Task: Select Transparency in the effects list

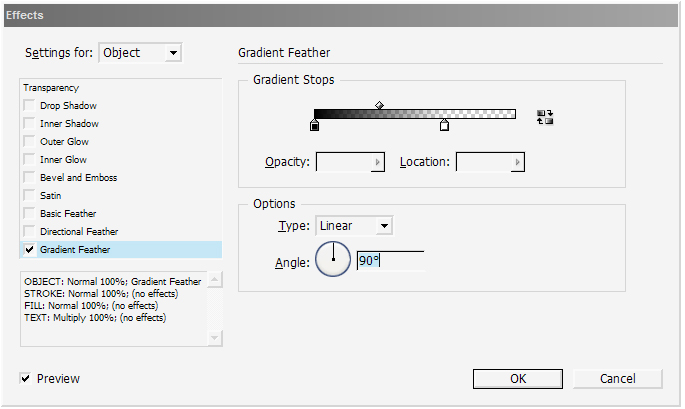Action: click(x=51, y=88)
